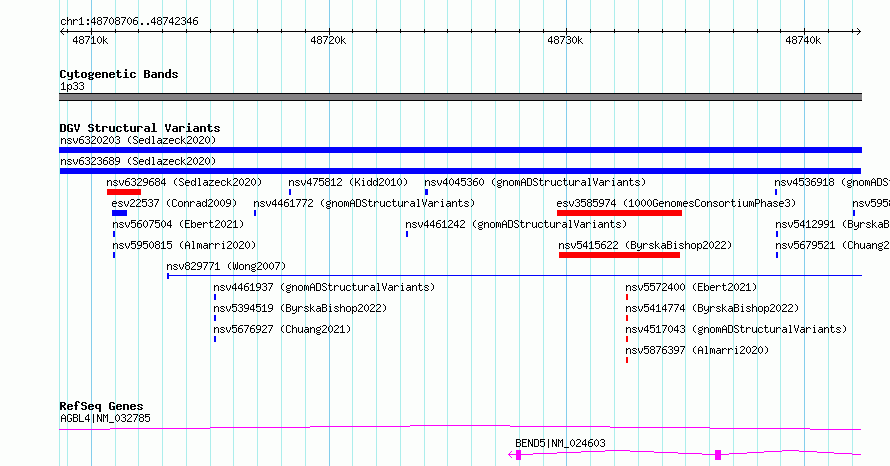Image resolution: width=890 pixels, height=466 pixels.
Task: Click the ruler's left arrow end
Action: [64, 32]
